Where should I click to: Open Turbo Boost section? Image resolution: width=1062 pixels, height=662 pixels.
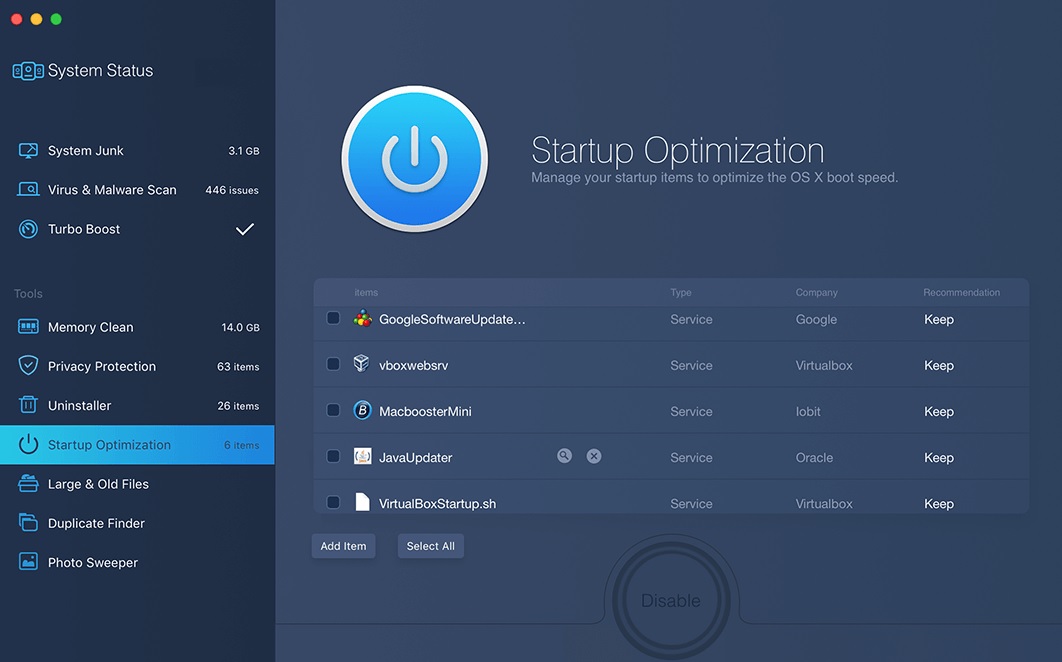[x=137, y=229]
